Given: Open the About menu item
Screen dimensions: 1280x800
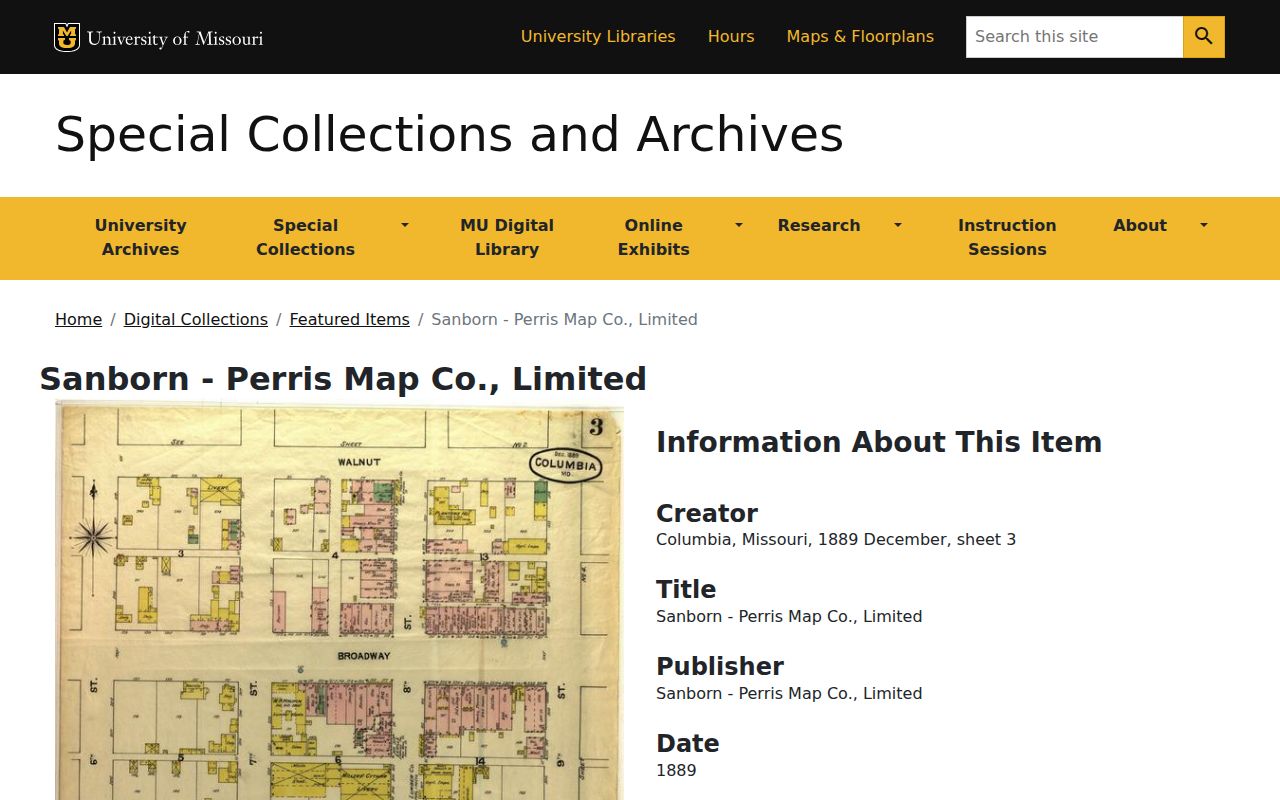Looking at the screenshot, I should (1140, 226).
